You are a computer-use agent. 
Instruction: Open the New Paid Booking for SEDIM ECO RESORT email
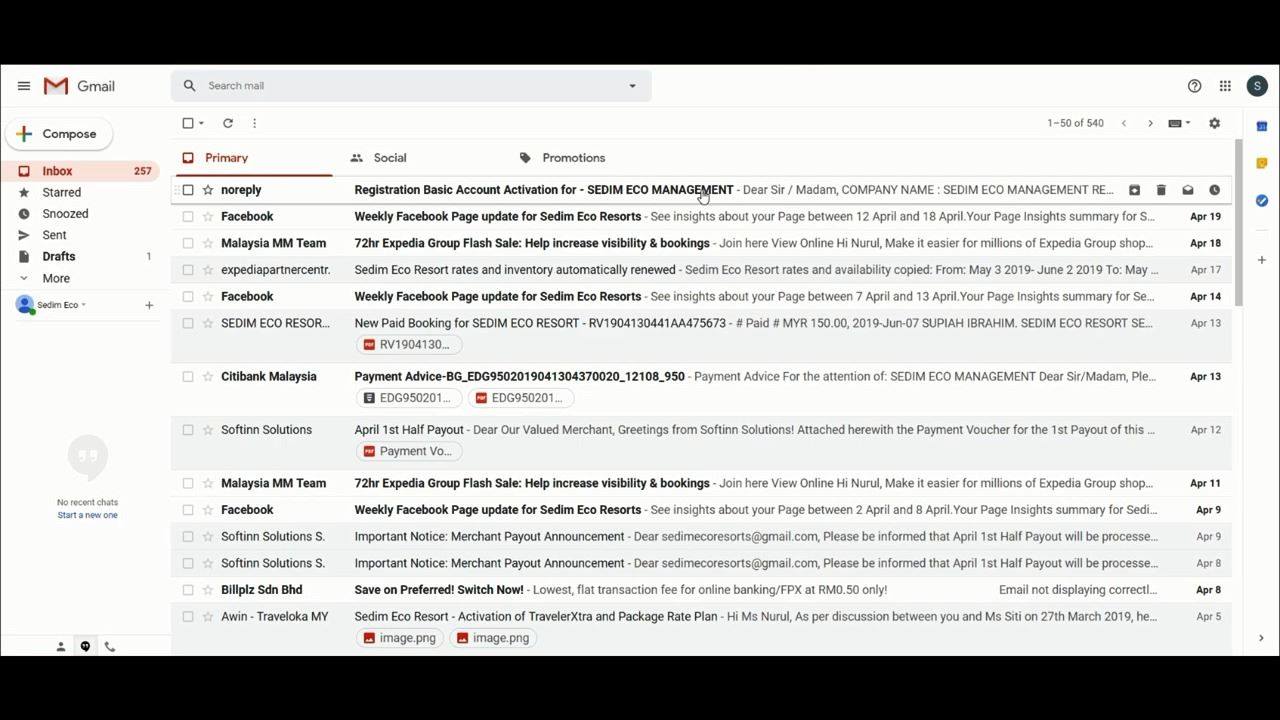click(x=701, y=336)
